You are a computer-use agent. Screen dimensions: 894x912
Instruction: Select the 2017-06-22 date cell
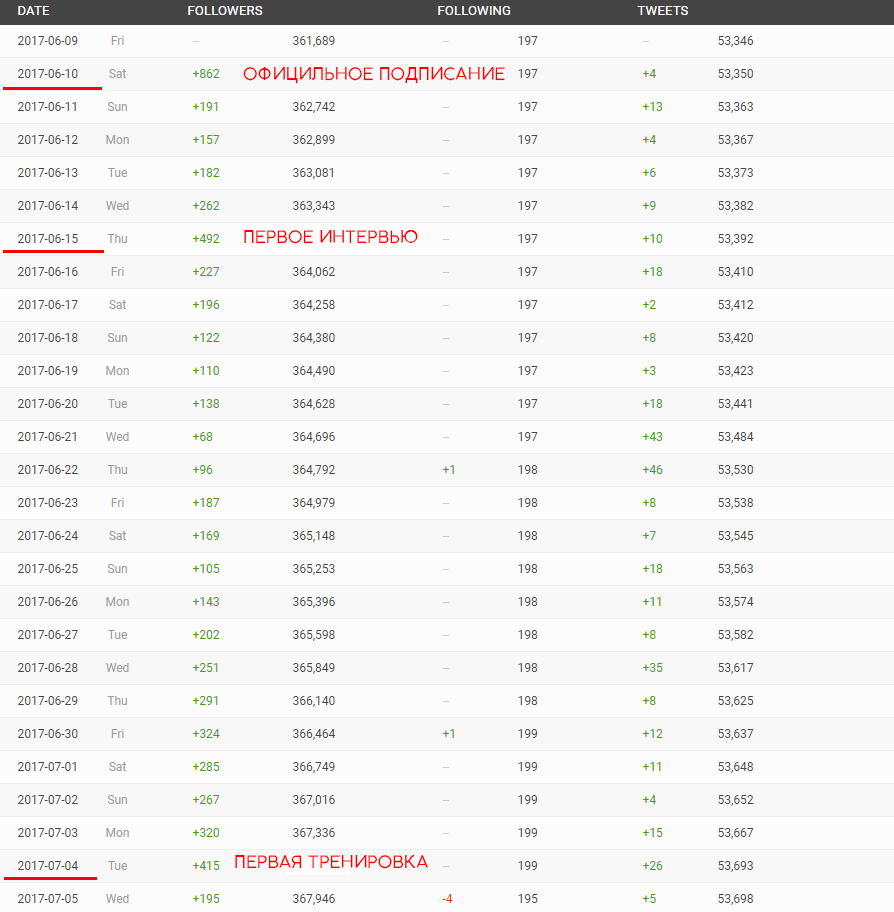[47, 470]
